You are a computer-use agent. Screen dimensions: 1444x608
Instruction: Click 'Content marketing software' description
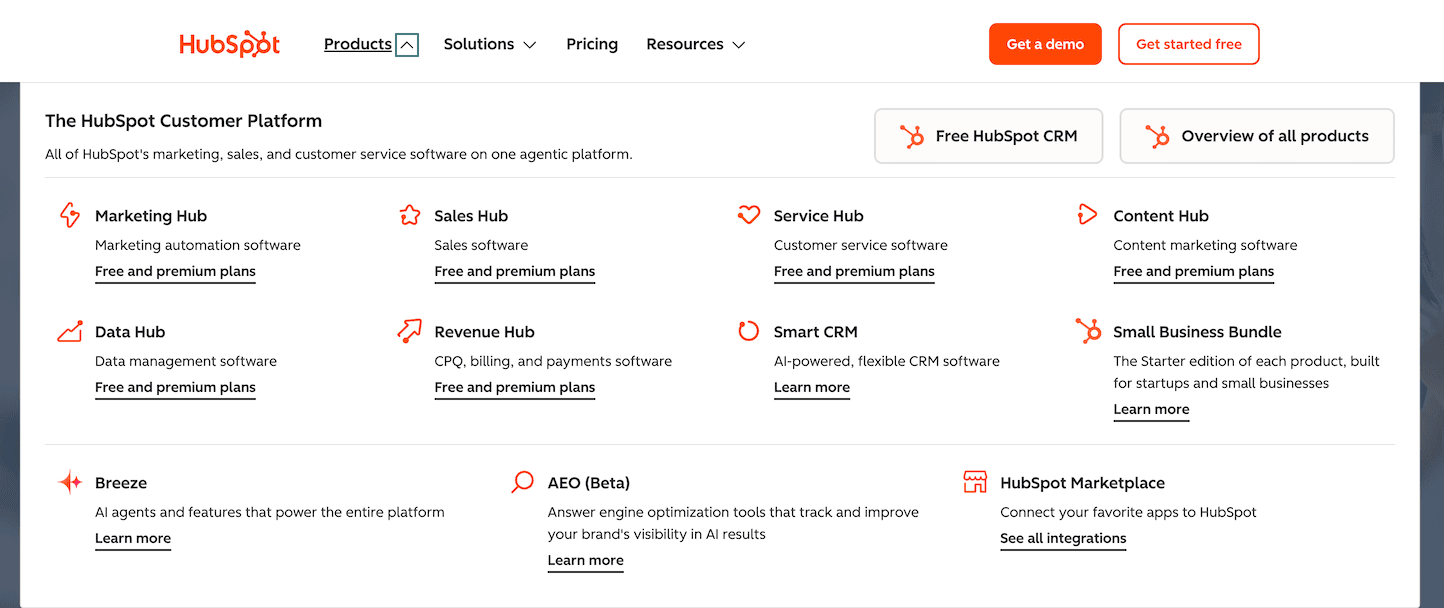1206,245
